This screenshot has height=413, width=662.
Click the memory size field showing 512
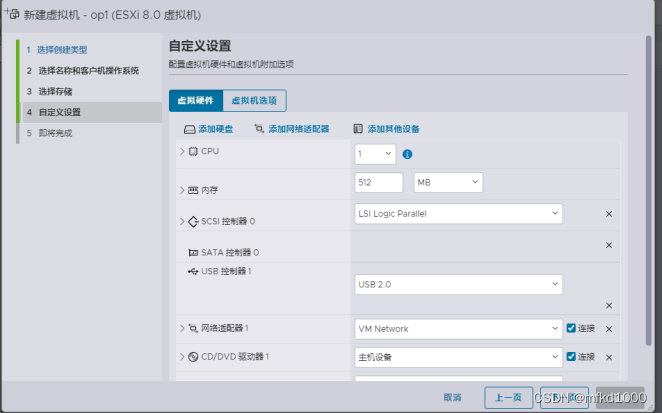379,182
